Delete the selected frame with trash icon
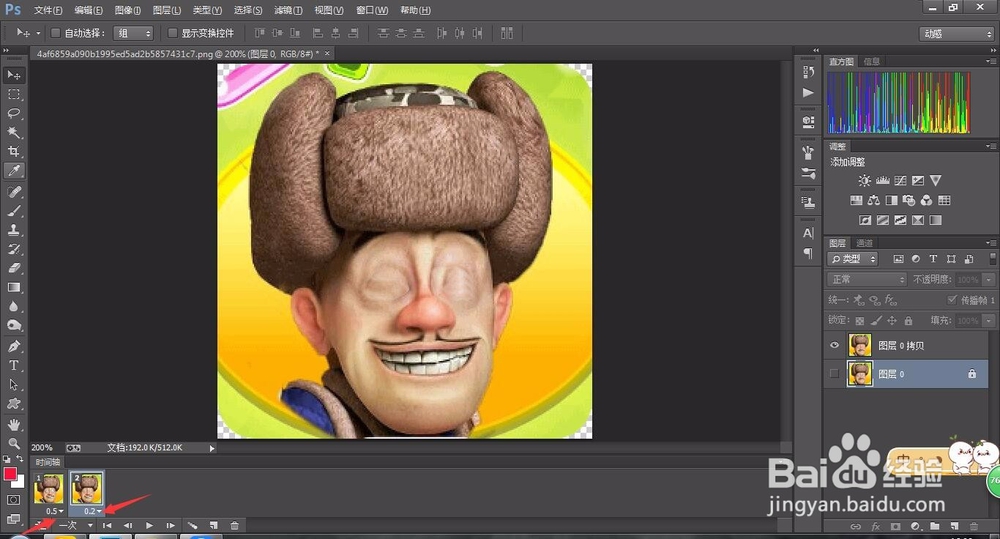 234,525
